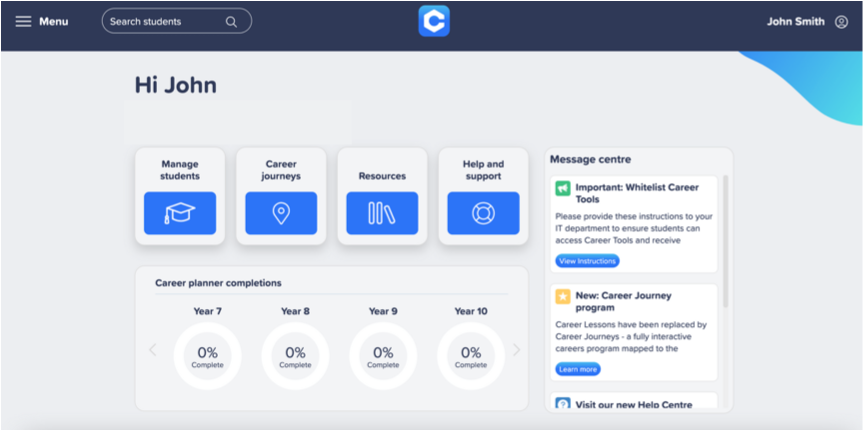Click the green megaphone message icon

563,188
